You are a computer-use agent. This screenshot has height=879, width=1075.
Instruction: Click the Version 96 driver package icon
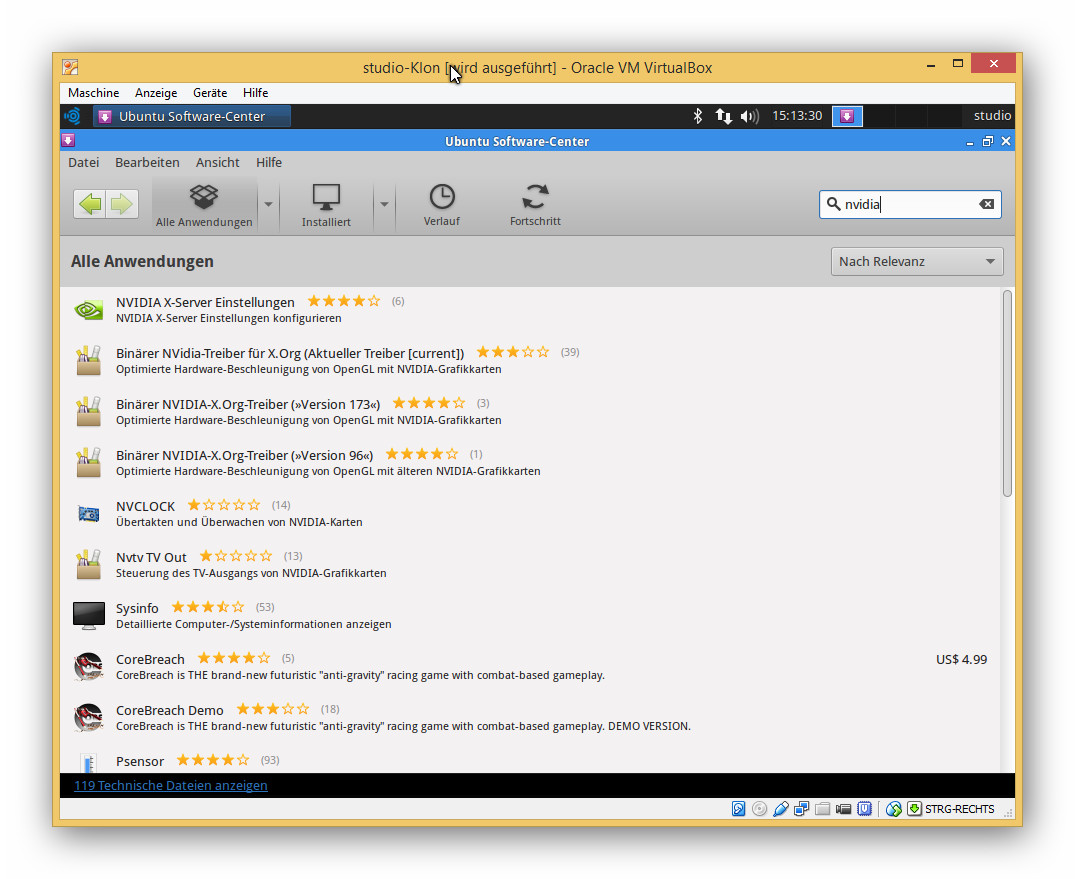(x=88, y=463)
